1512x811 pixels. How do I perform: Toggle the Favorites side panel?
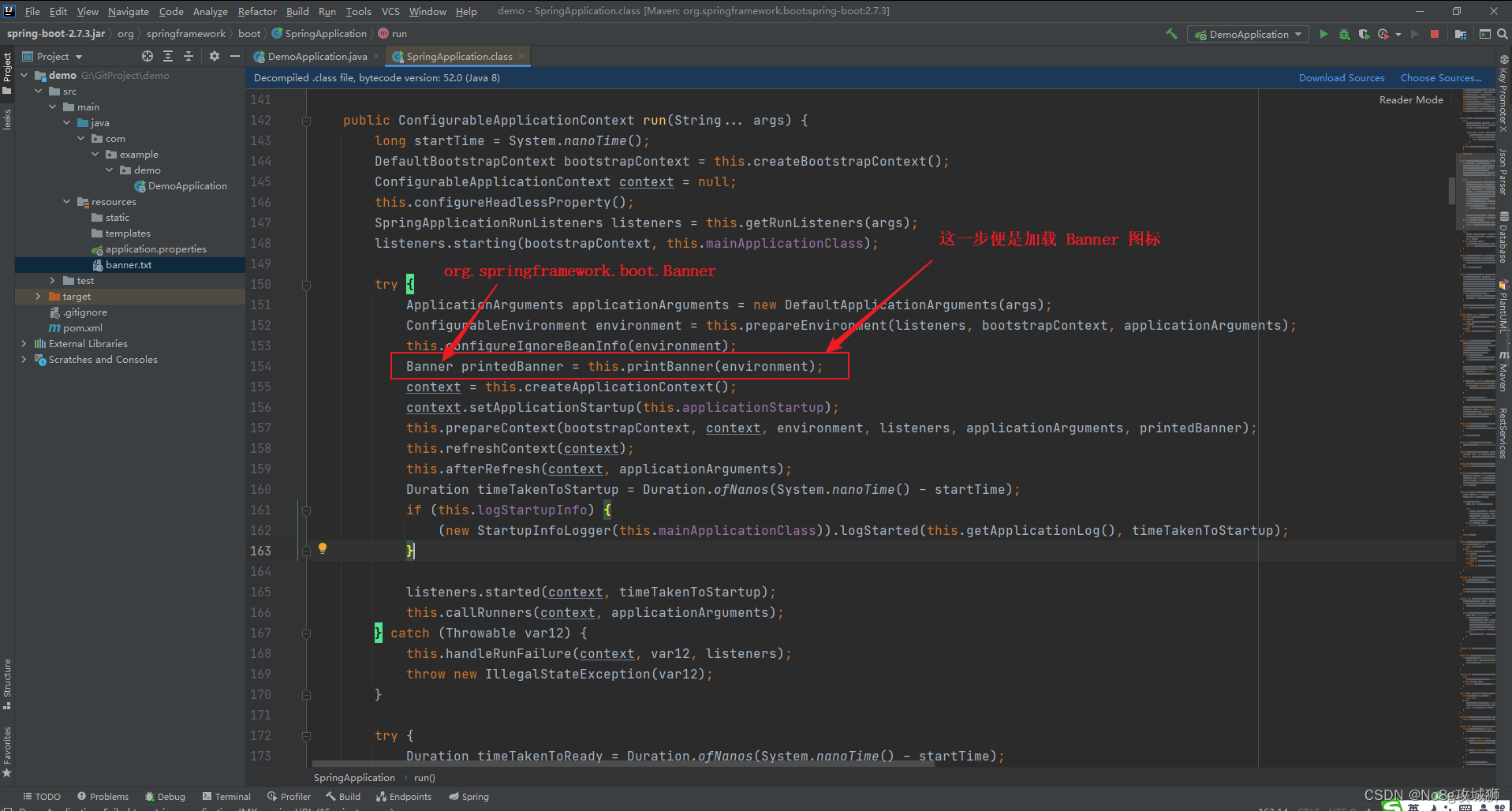(x=7, y=752)
